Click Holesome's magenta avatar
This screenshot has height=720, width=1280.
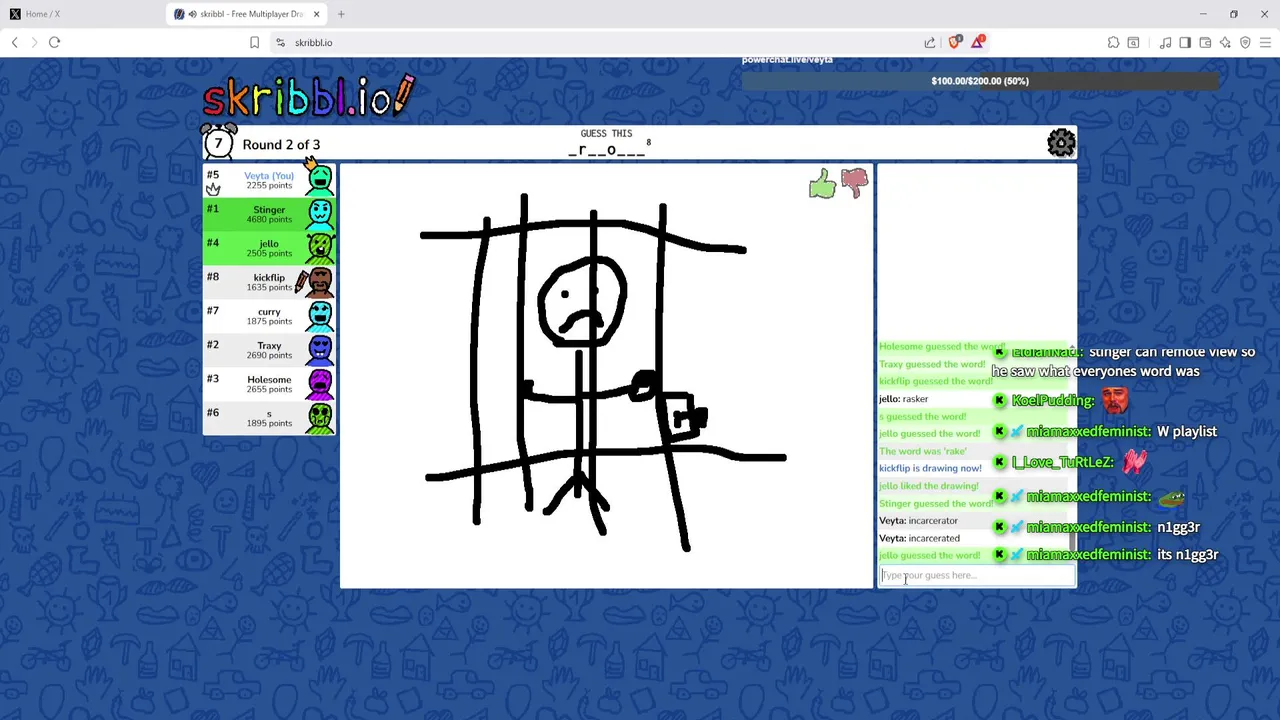click(320, 383)
